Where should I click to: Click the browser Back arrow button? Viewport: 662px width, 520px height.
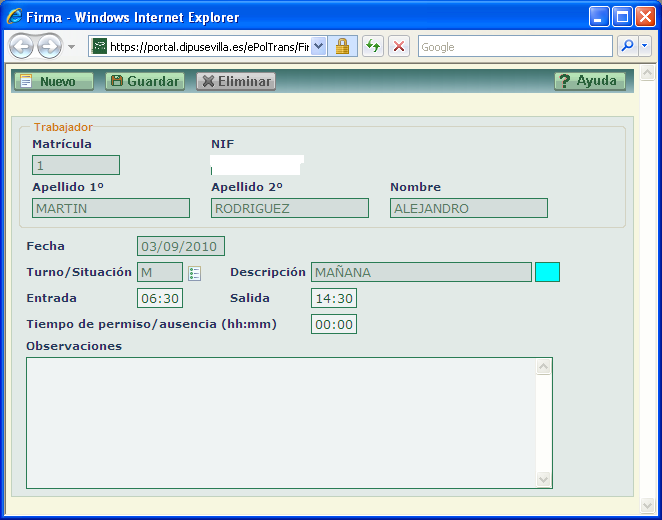click(21, 47)
